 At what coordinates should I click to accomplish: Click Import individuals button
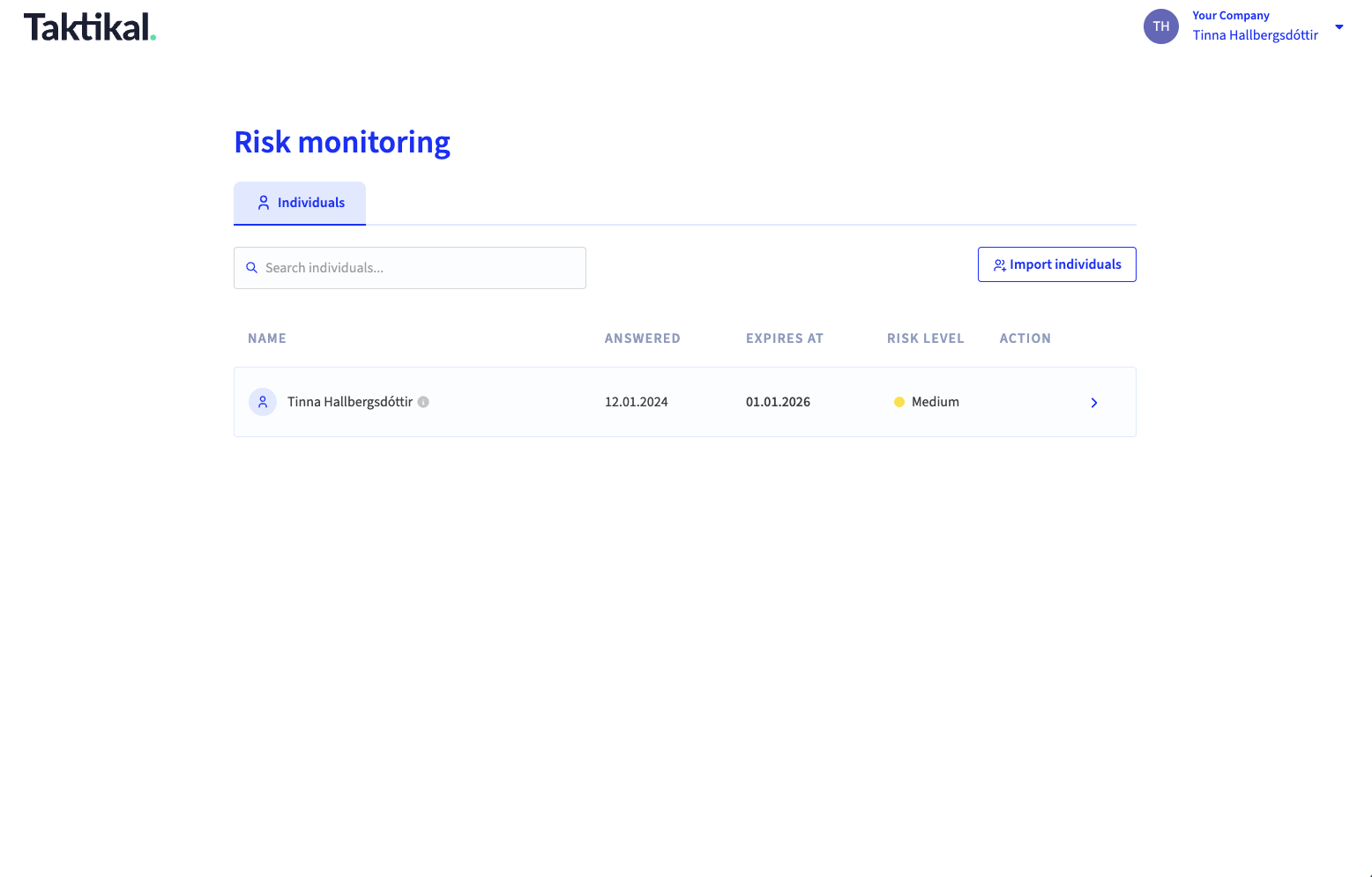[1057, 264]
